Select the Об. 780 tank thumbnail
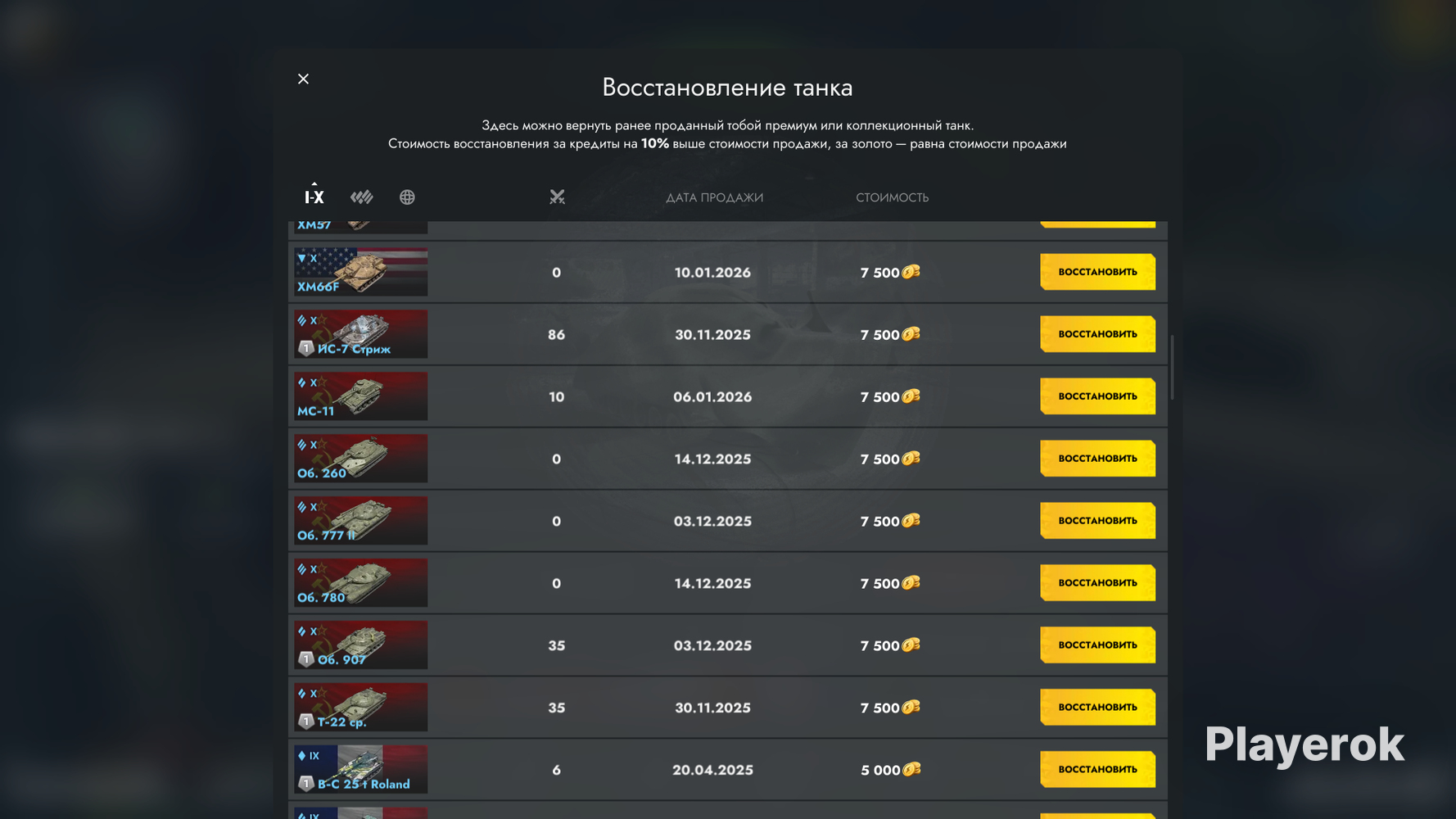Viewport: 1456px width, 819px height. [361, 583]
